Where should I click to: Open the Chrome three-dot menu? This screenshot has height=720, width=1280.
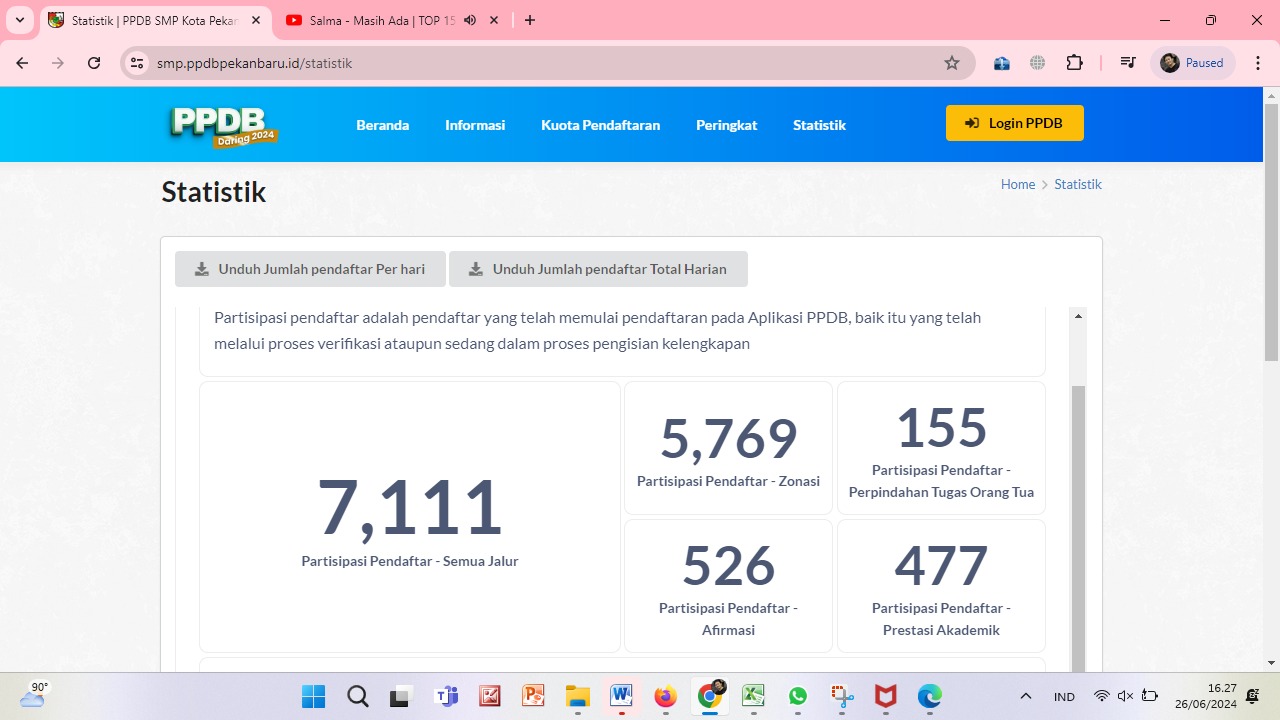point(1257,63)
